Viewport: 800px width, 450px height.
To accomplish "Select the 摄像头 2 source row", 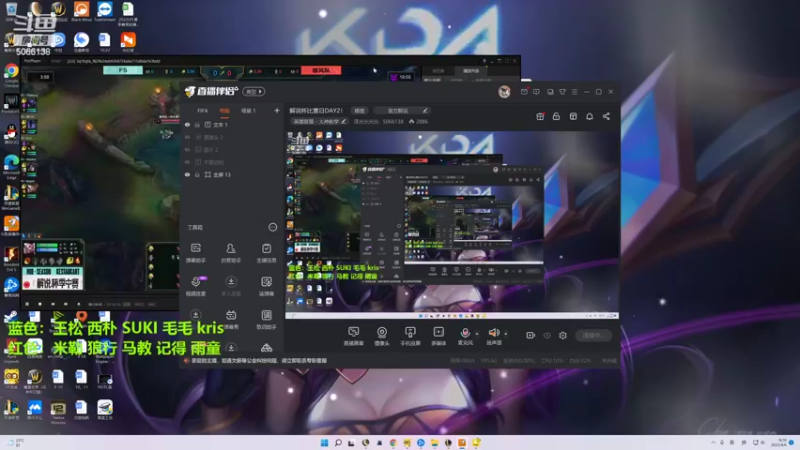I will [x=232, y=137].
